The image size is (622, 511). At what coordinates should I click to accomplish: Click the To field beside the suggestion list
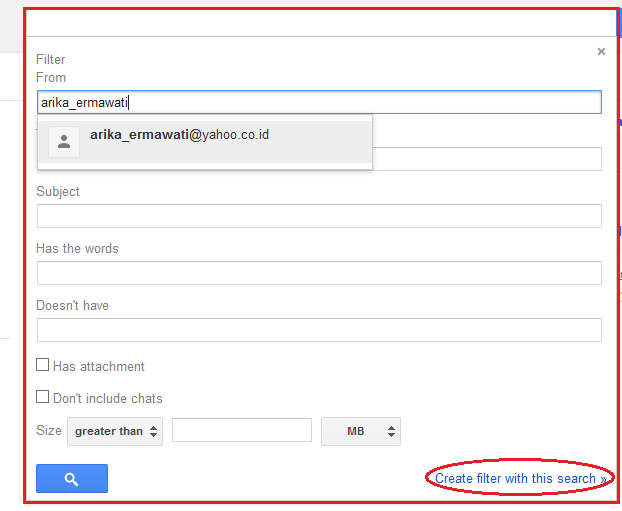(x=487, y=159)
